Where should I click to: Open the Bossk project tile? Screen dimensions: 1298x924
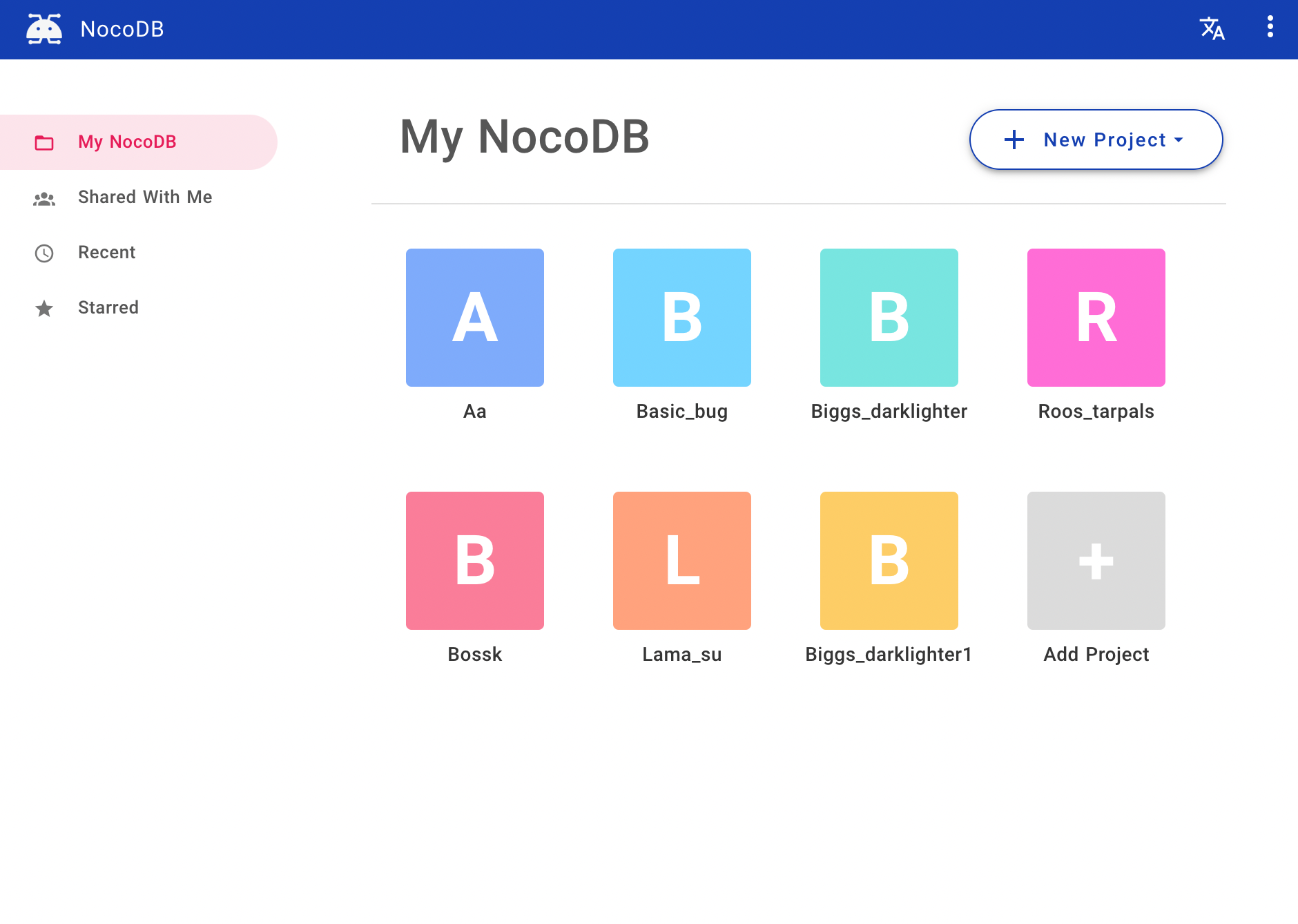(x=474, y=561)
